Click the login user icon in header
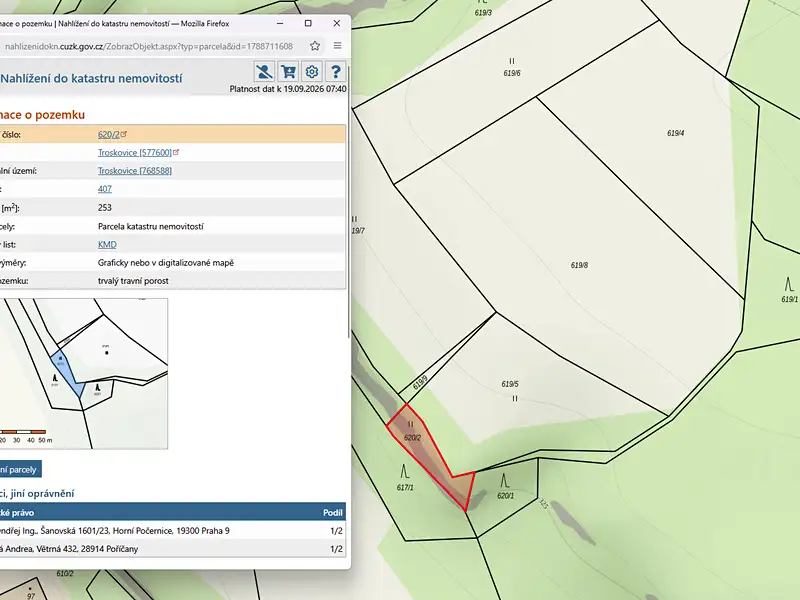Viewport: 800px width, 600px height. click(x=264, y=72)
